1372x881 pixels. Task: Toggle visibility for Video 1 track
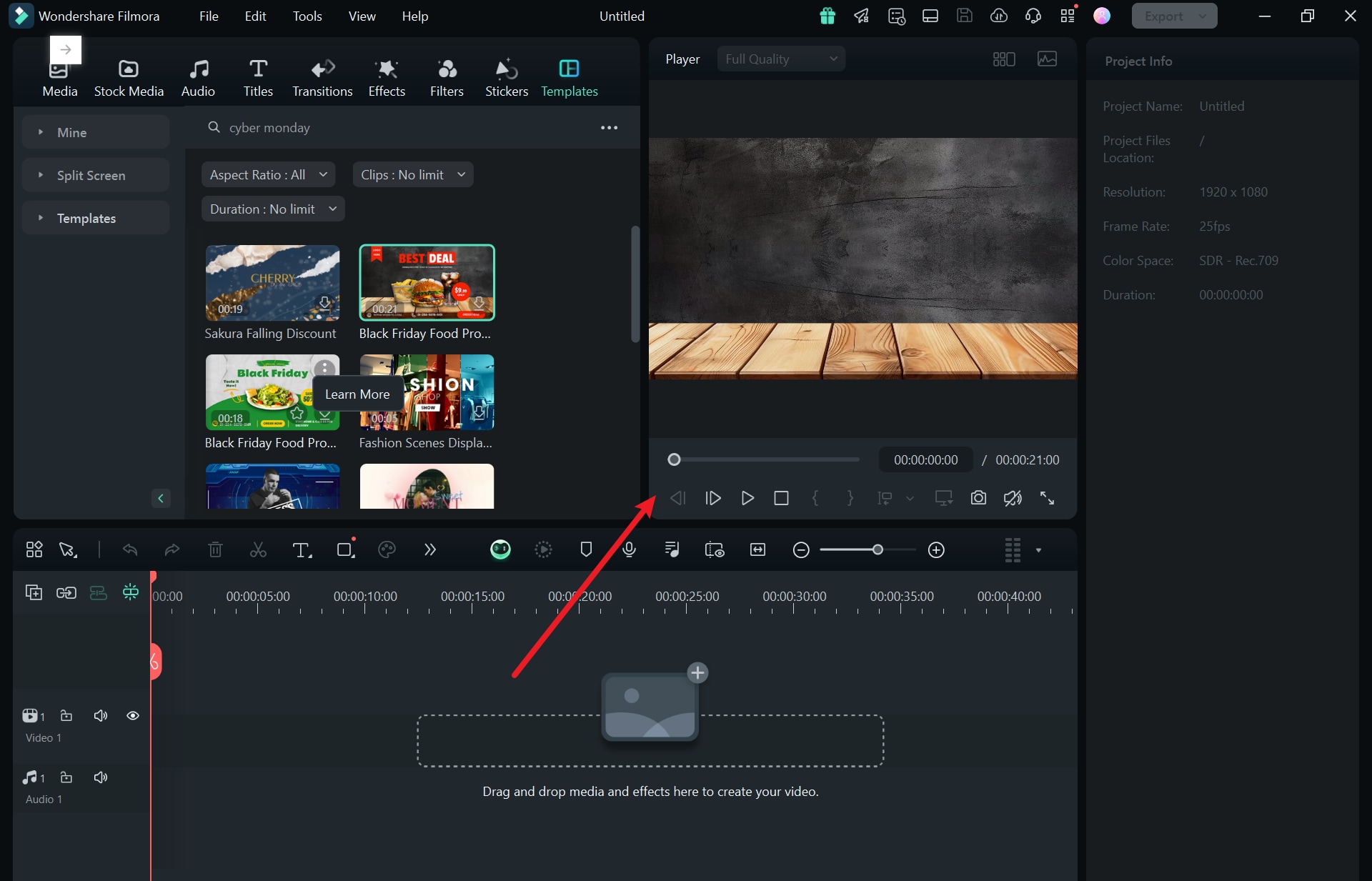tap(131, 715)
